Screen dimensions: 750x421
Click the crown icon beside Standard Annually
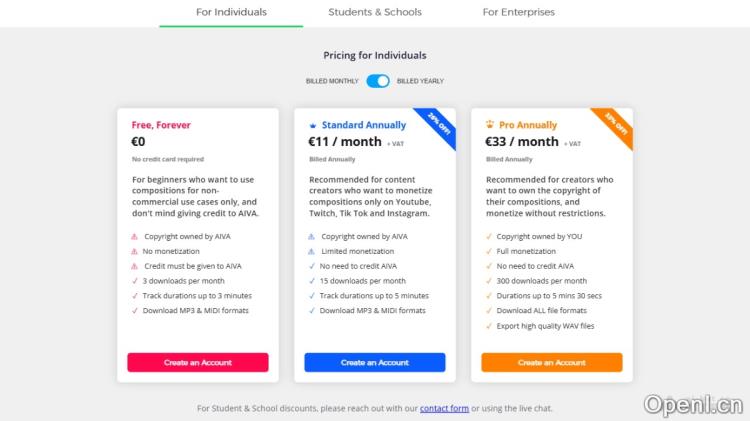pyautogui.click(x=313, y=125)
